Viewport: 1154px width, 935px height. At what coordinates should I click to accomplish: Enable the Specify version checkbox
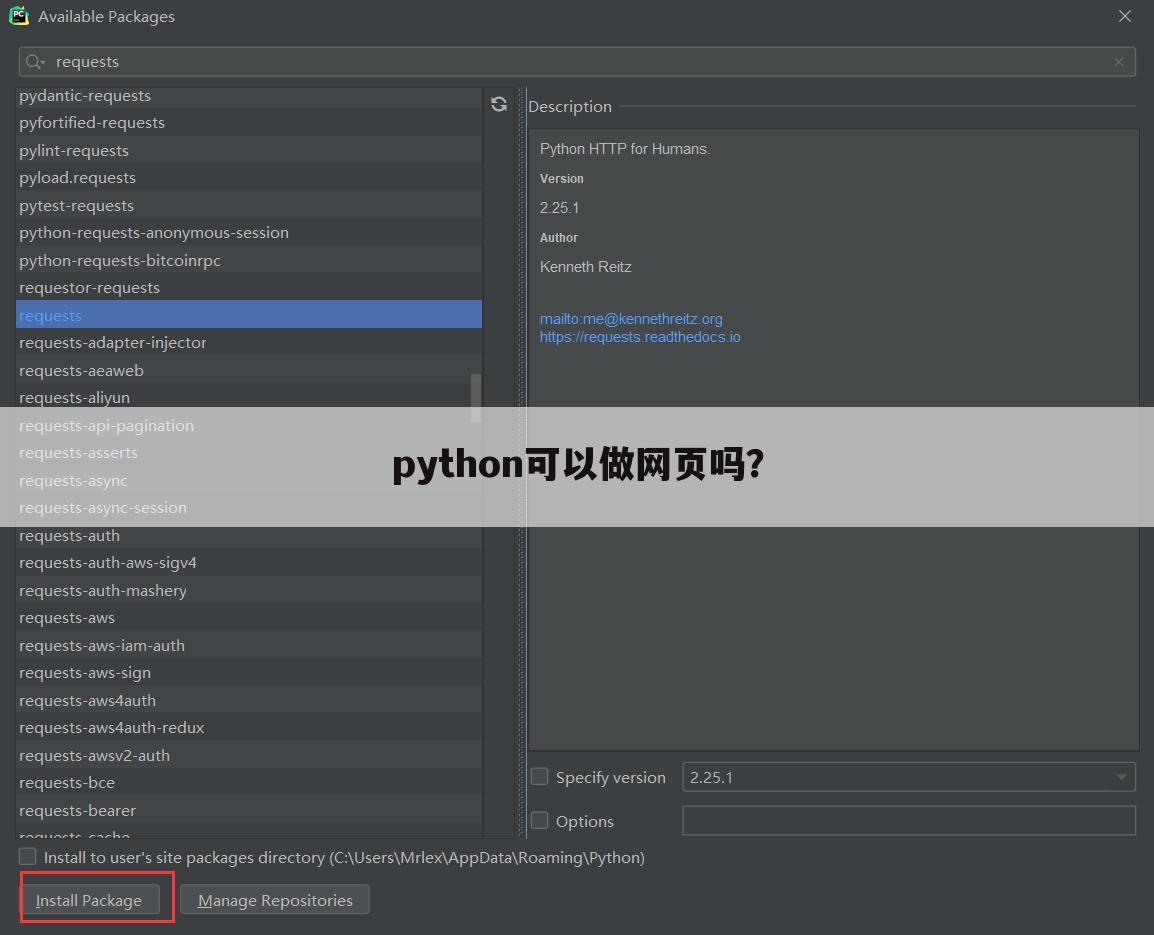(x=539, y=776)
